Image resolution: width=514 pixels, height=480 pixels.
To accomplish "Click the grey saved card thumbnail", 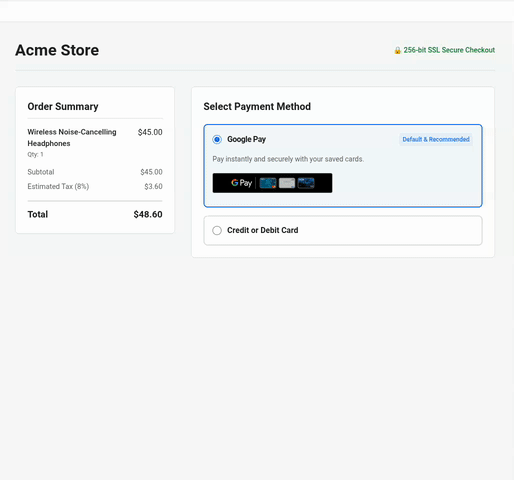I will pos(287,183).
